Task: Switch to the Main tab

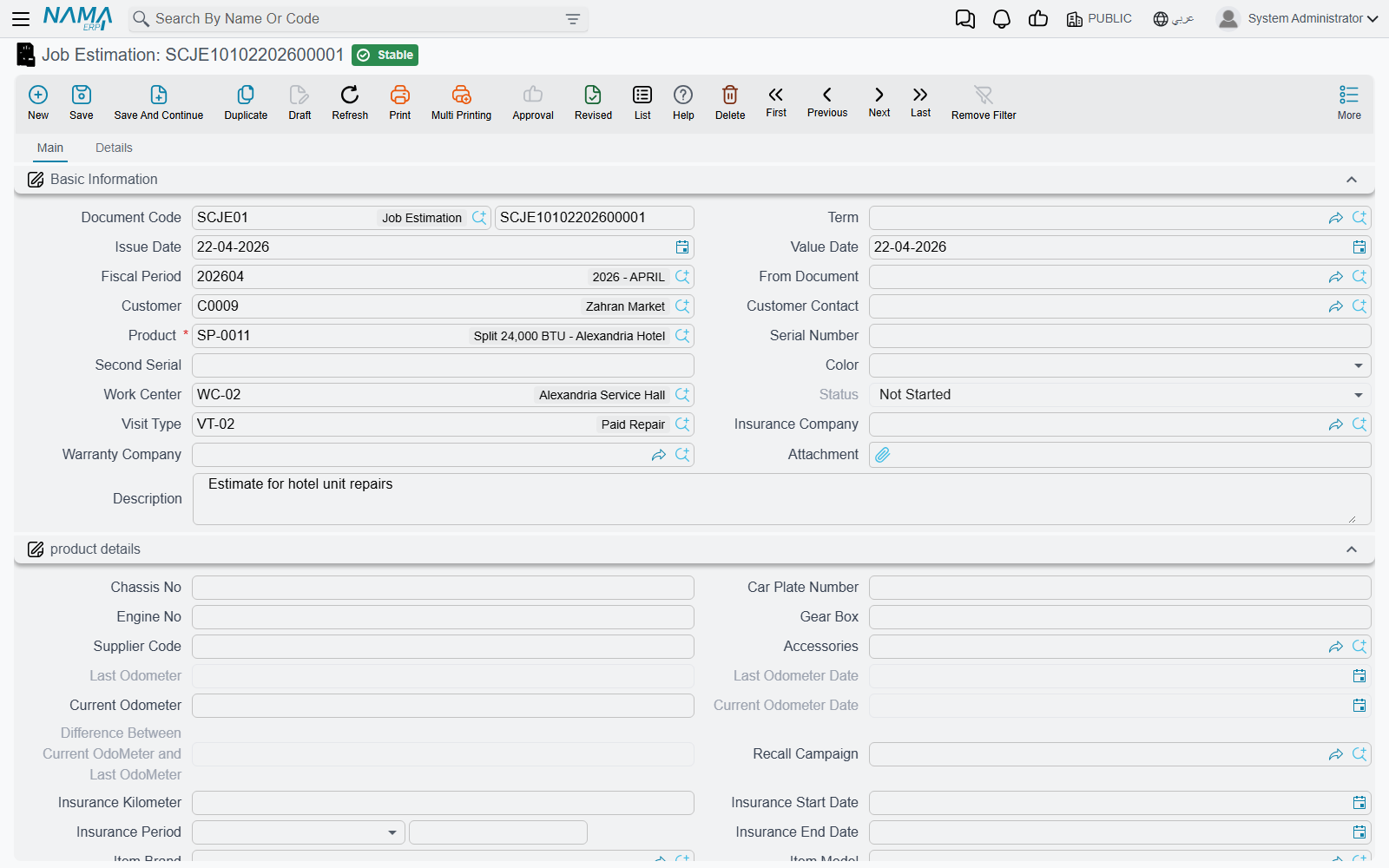Action: [50, 148]
